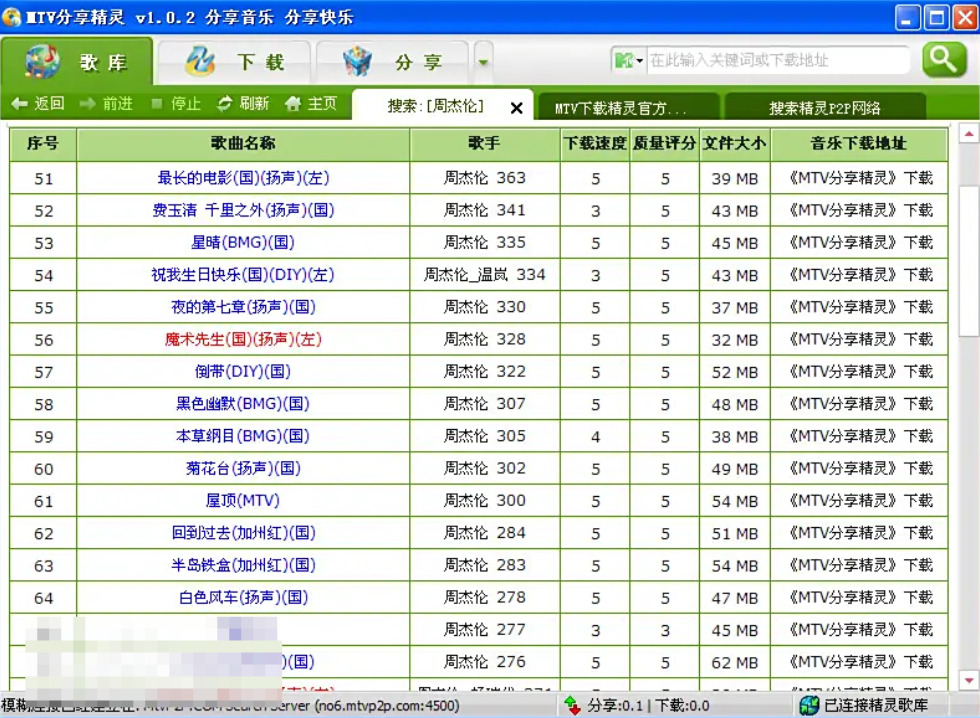
Task: Click the keyword search input field
Action: 775,61
